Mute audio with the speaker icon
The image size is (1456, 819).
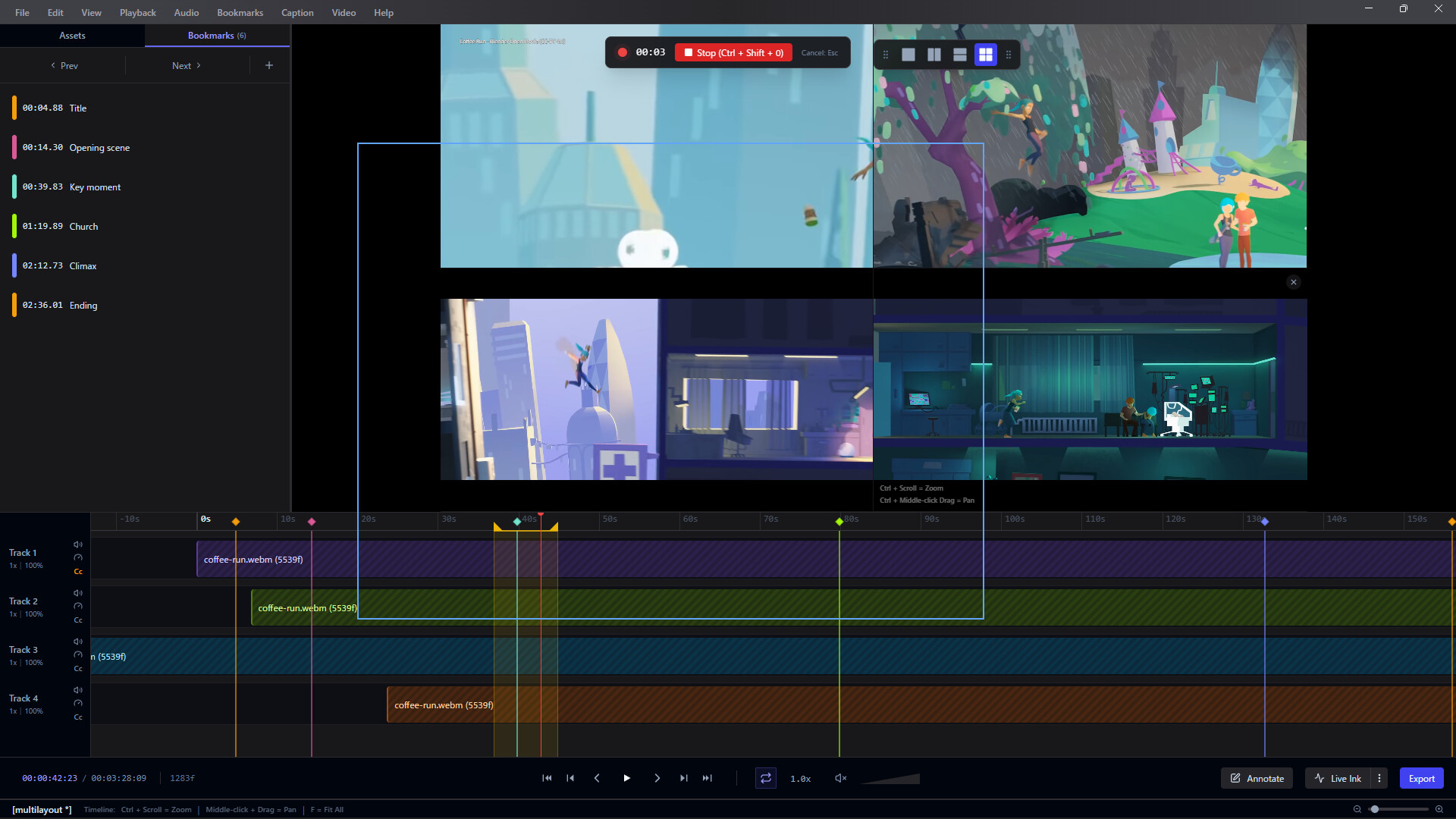tap(839, 777)
